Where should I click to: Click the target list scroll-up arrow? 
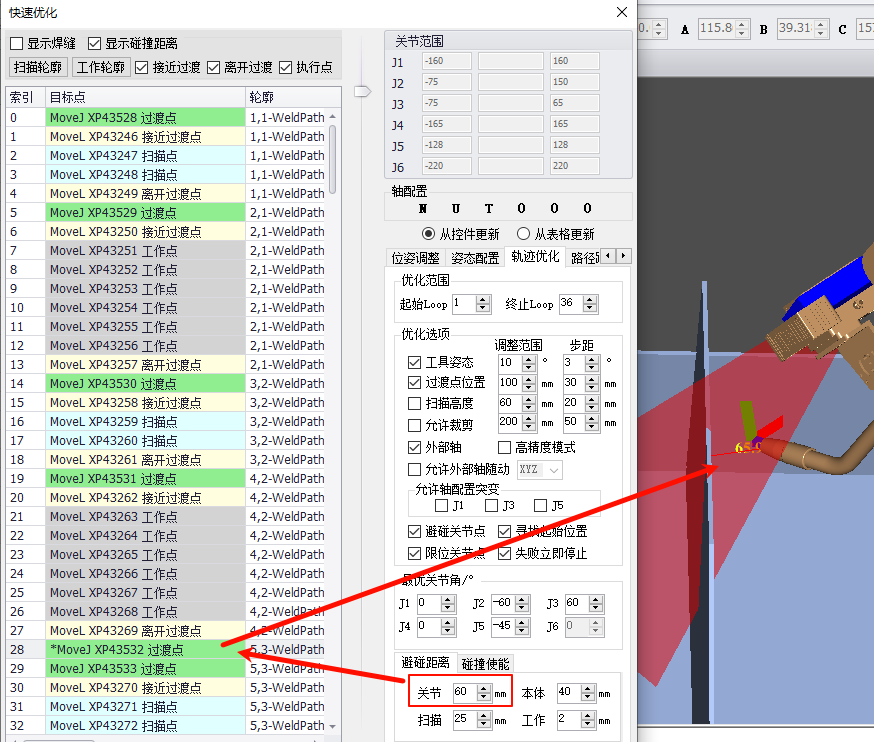coord(333,117)
